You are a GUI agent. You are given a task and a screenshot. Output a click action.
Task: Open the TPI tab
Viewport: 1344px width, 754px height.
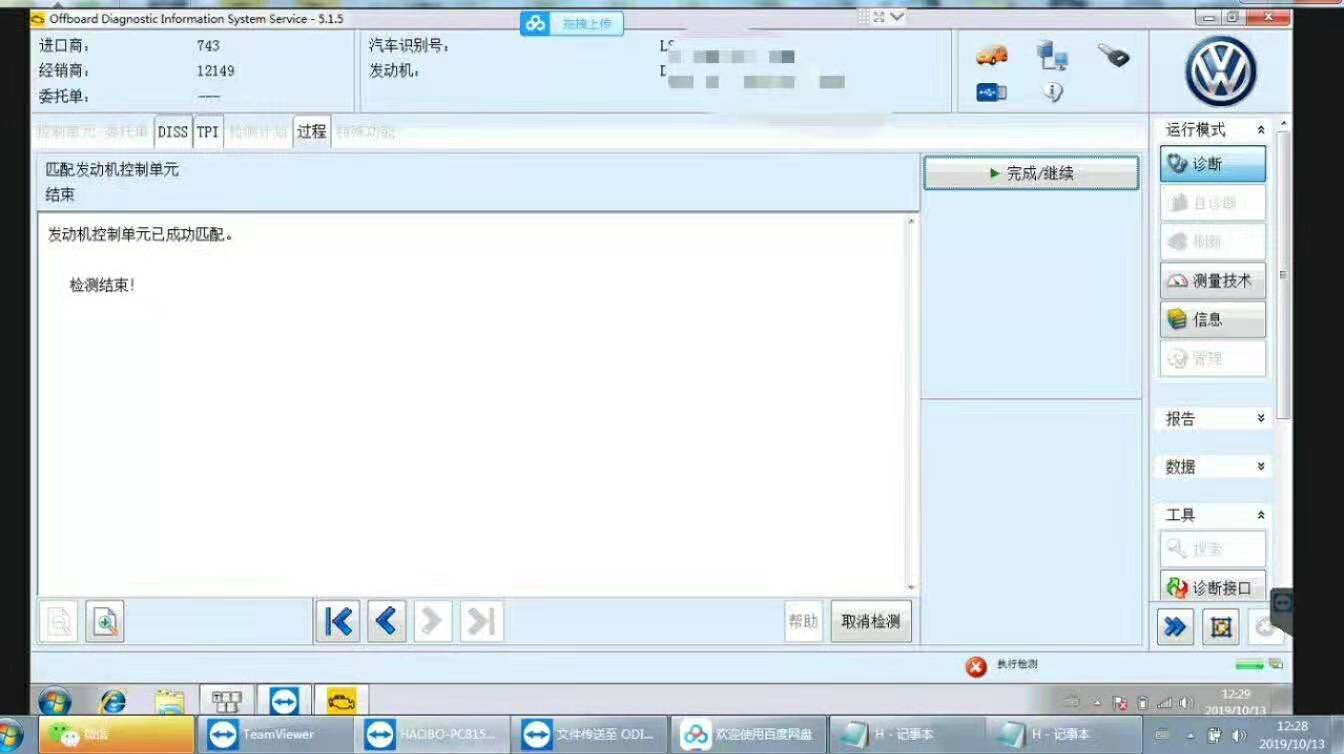pos(206,131)
